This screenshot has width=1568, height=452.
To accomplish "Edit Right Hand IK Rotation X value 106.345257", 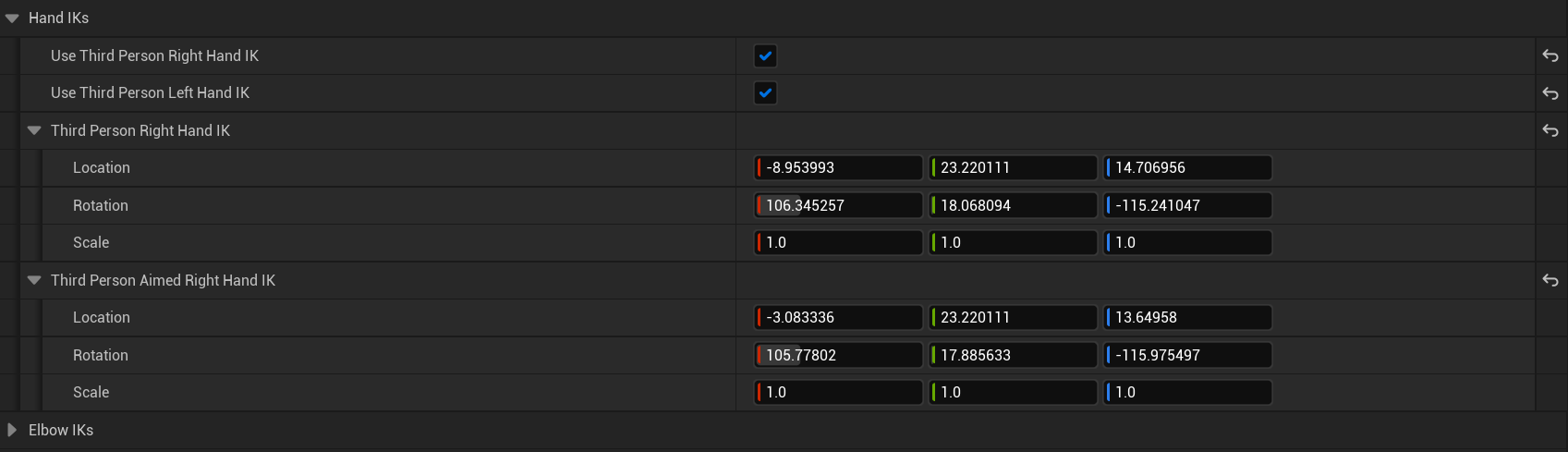I will pos(839,205).
